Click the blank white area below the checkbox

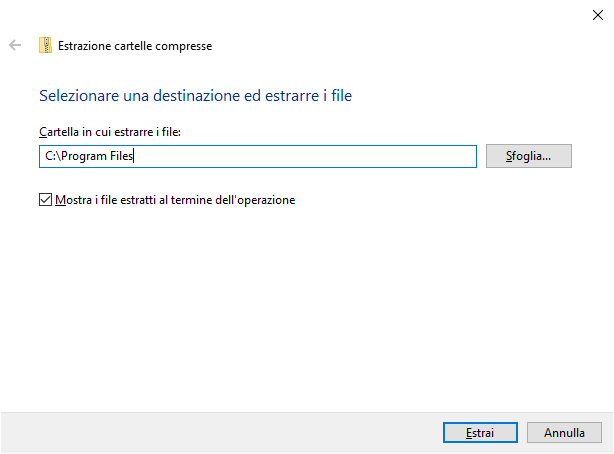coord(300,300)
